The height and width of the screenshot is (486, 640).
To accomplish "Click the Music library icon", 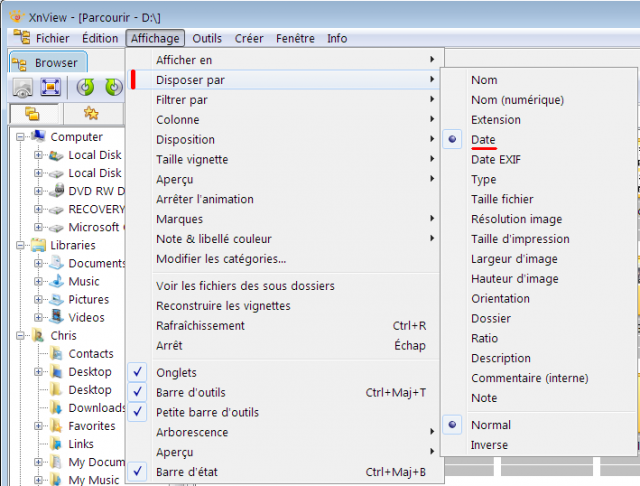I will click(56, 281).
